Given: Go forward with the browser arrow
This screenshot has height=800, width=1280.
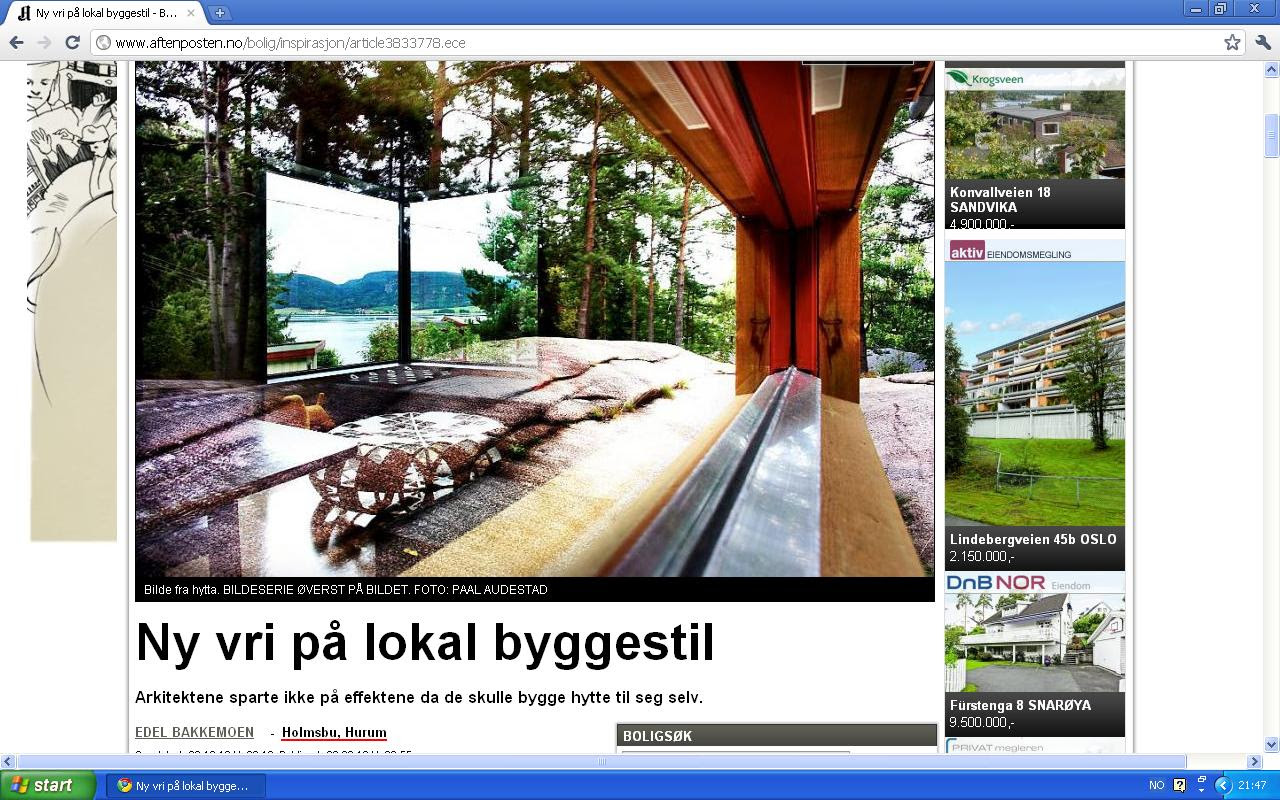Looking at the screenshot, I should 44,42.
